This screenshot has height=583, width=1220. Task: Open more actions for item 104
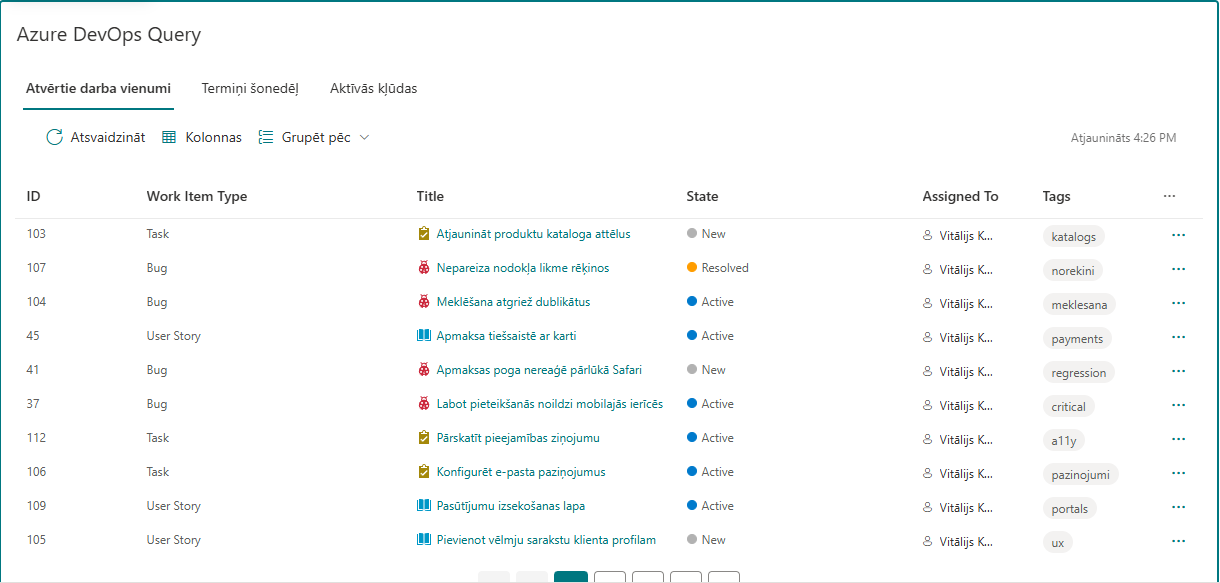(1178, 302)
